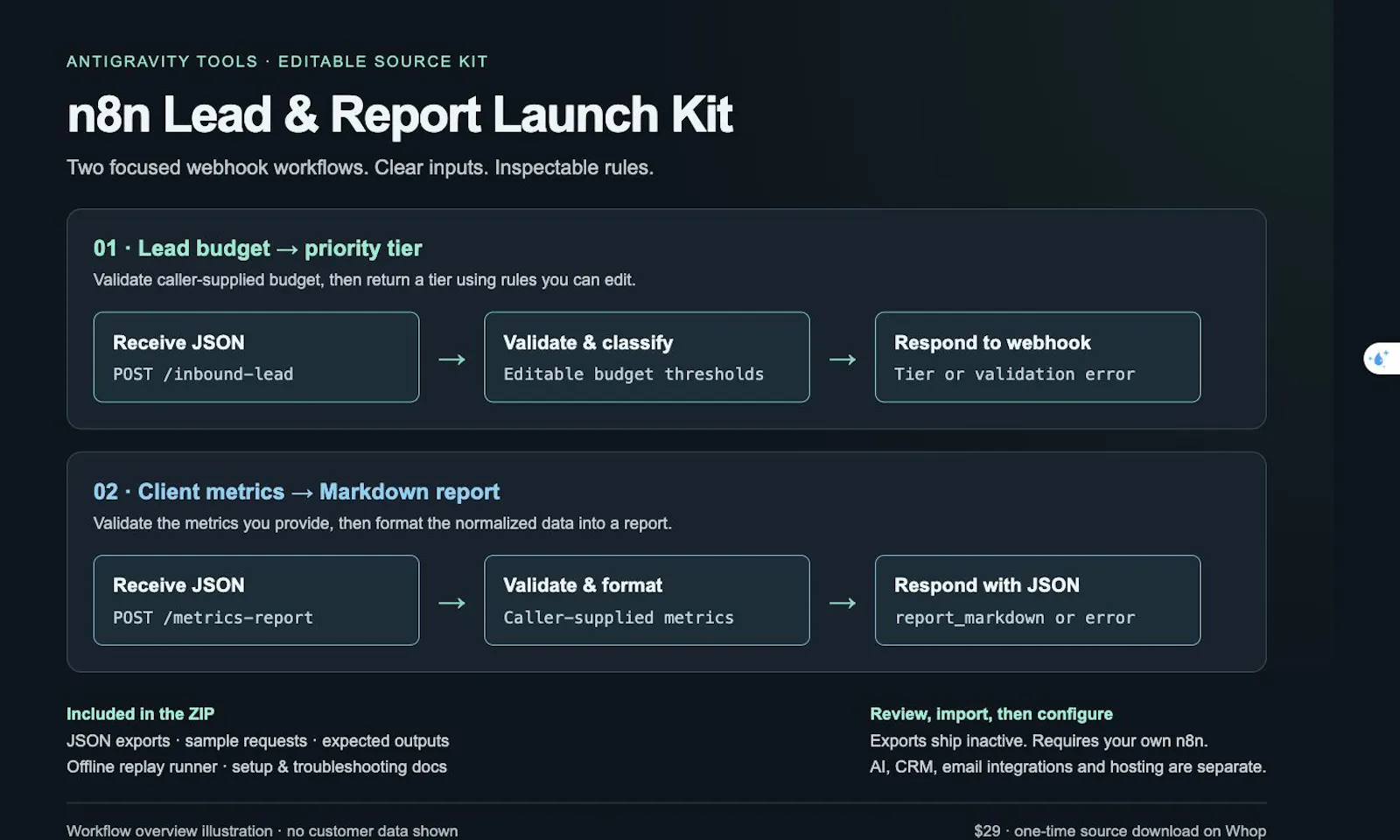Select the Validate & classify card
This screenshot has width=1400, height=840.
click(x=647, y=357)
